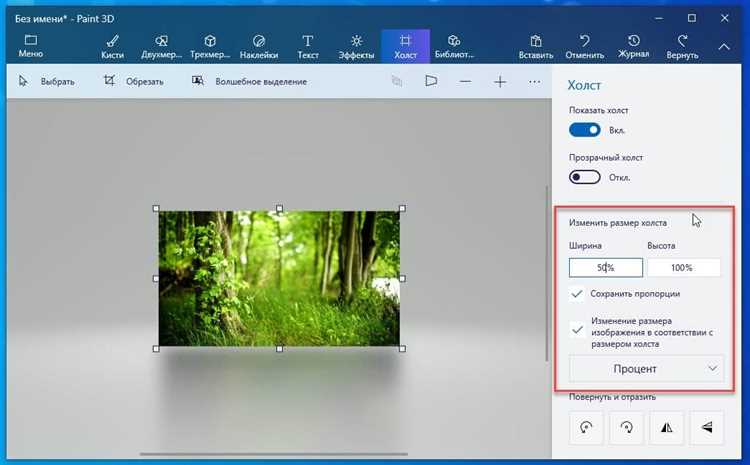Flip canvas vertically

coord(707,427)
